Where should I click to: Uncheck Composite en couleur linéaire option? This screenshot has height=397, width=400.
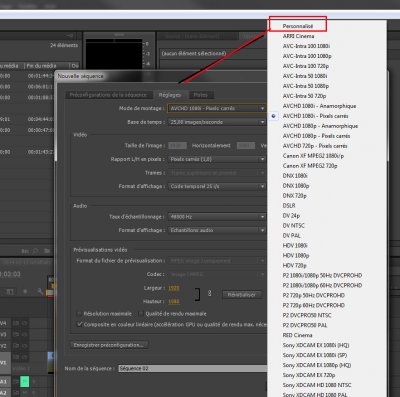pyautogui.click(x=79, y=324)
